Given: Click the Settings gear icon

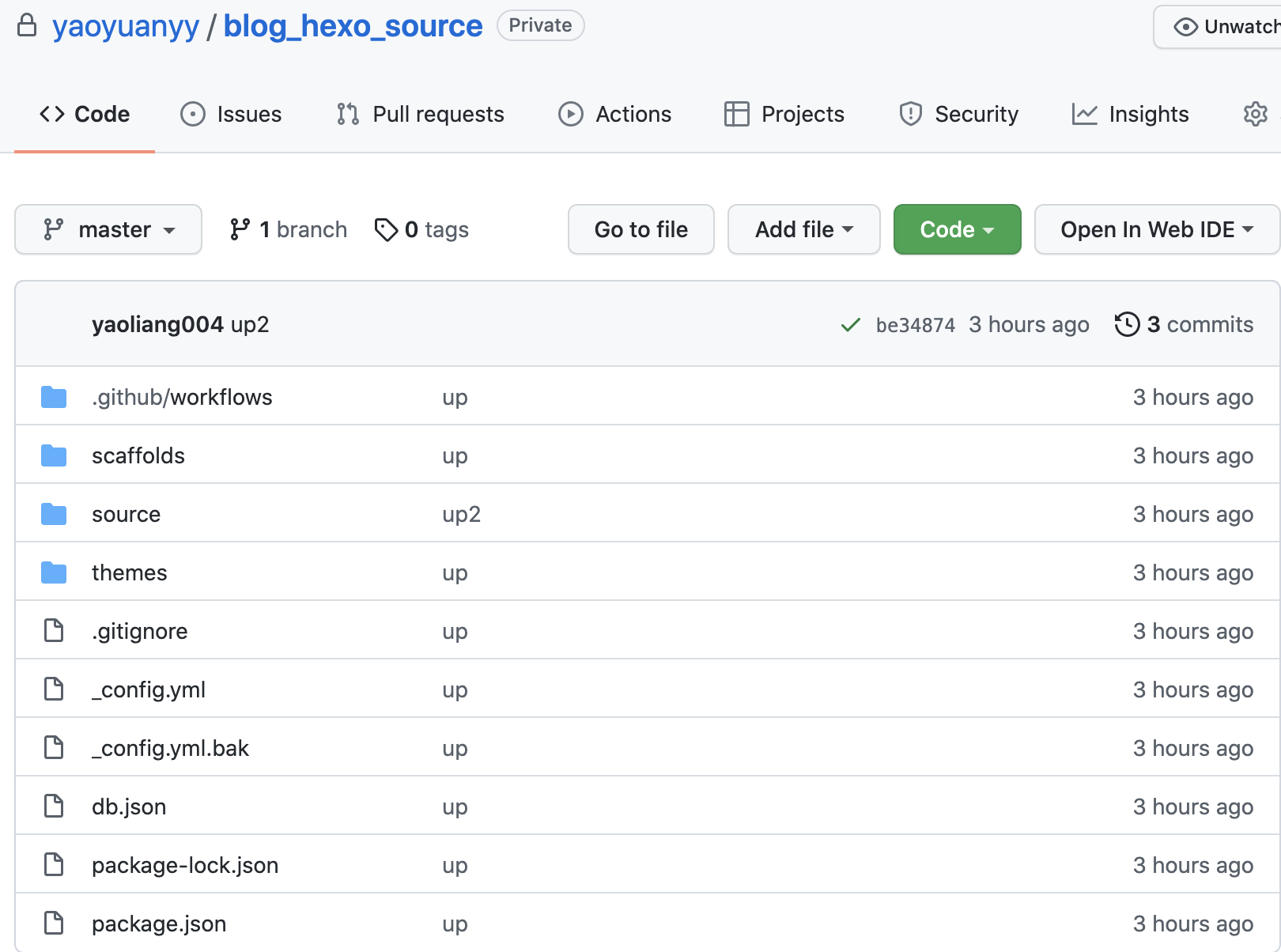Looking at the screenshot, I should point(1255,115).
